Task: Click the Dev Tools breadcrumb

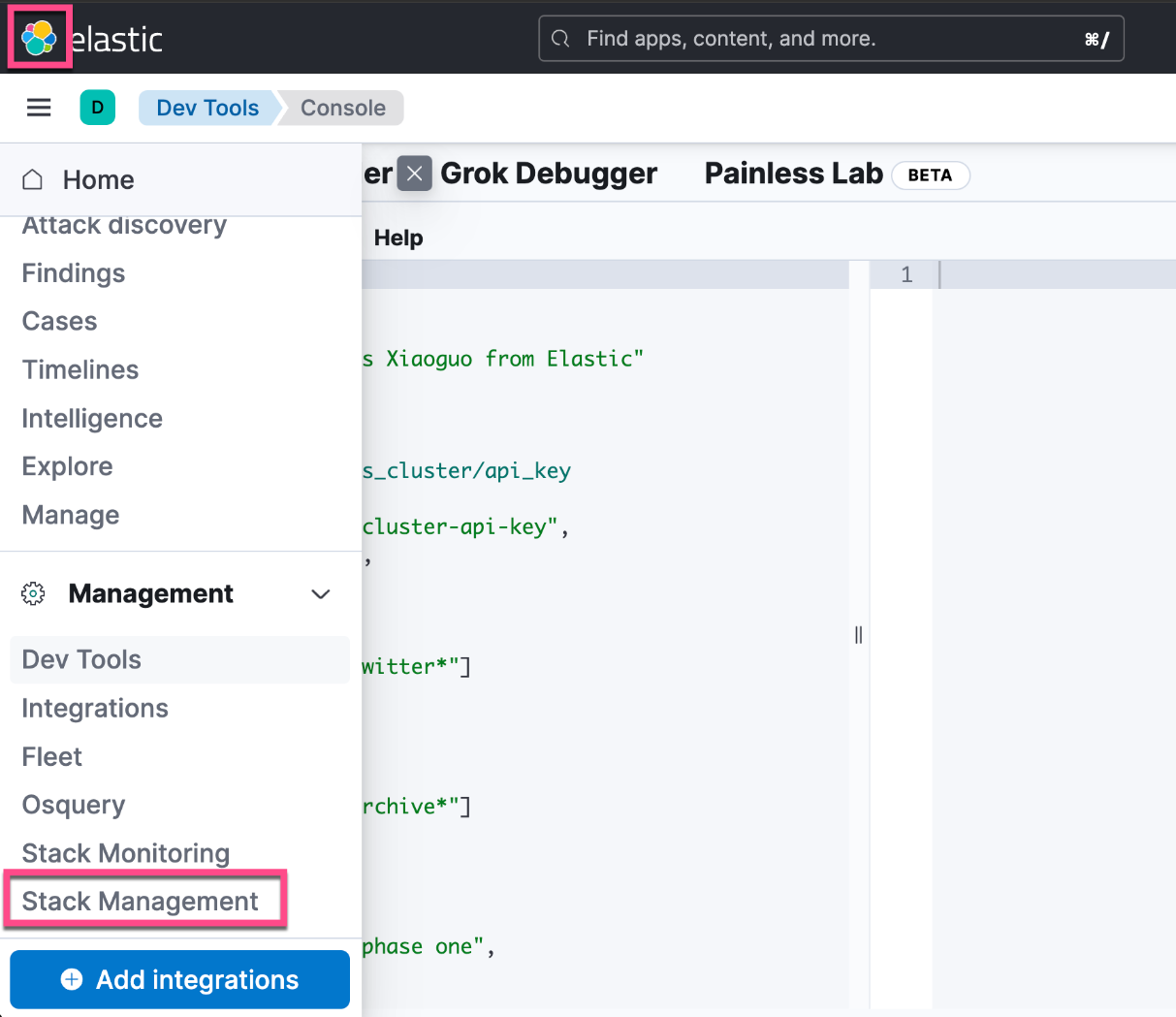Action: click(207, 108)
